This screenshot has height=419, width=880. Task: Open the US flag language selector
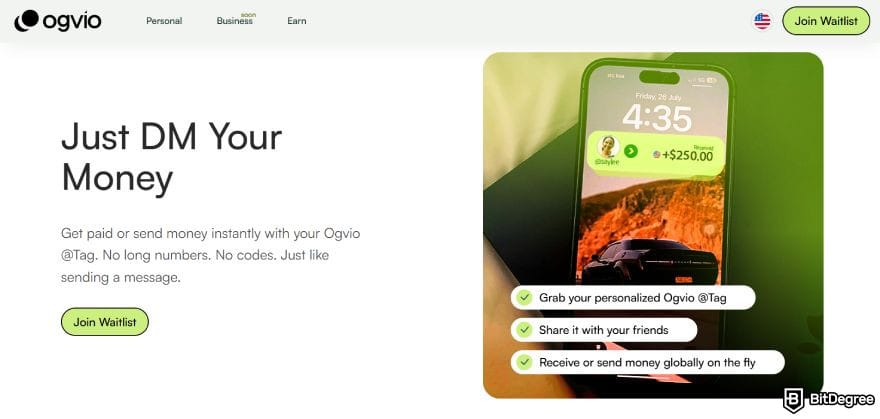point(762,21)
